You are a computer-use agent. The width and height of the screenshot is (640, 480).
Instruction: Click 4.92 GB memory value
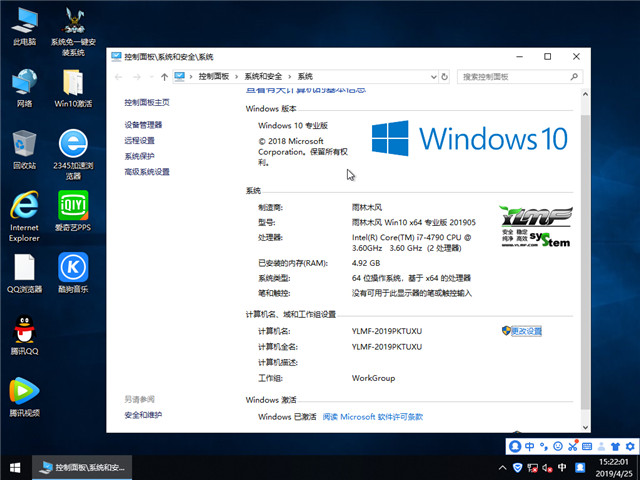click(x=366, y=263)
